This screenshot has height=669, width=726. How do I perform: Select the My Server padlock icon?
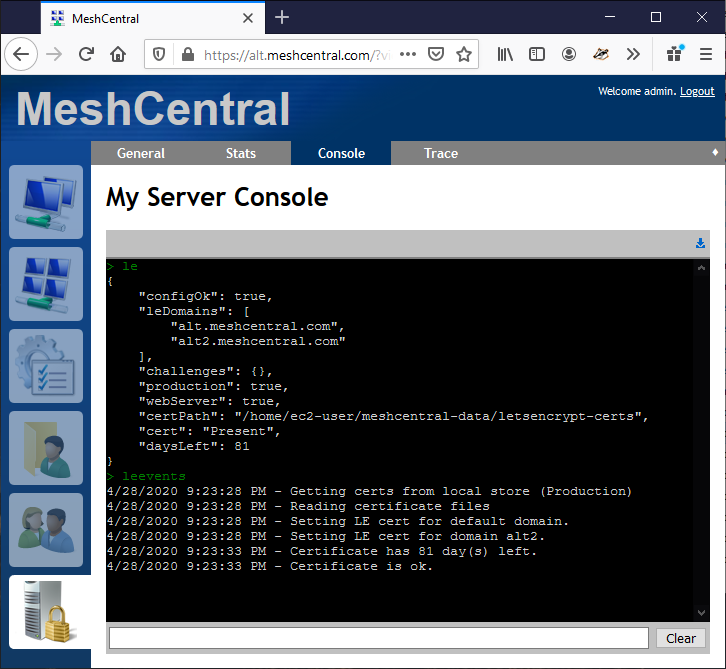click(x=50, y=612)
